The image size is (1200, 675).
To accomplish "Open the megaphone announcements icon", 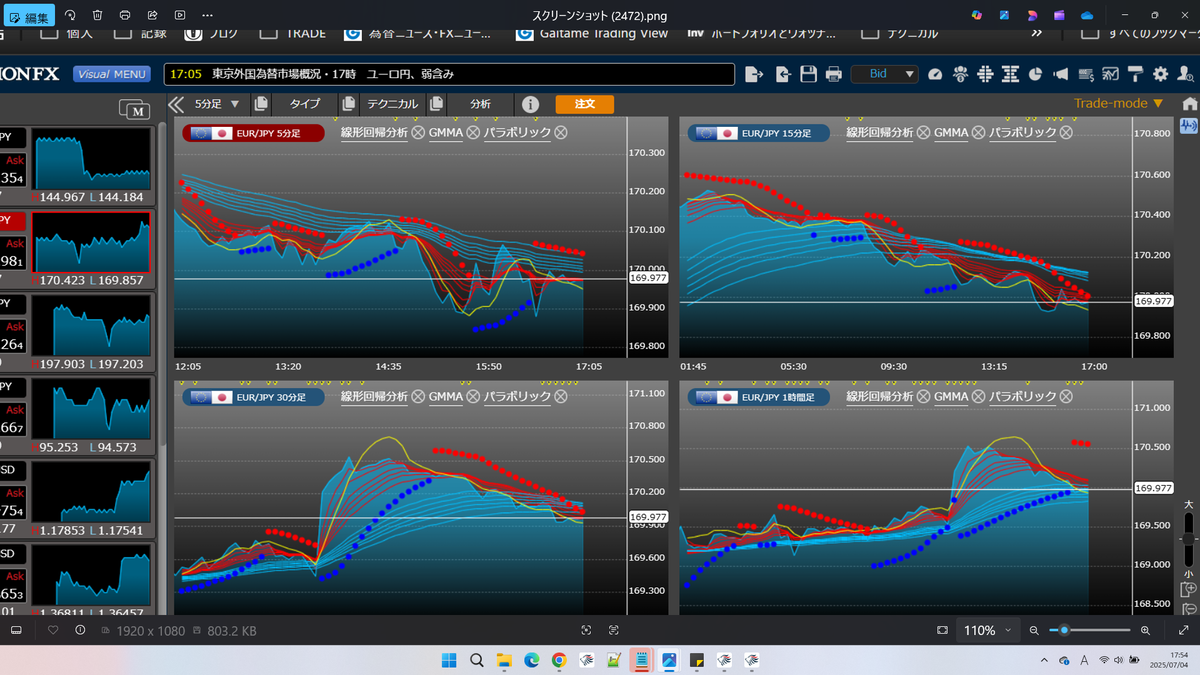I will click(1061, 74).
